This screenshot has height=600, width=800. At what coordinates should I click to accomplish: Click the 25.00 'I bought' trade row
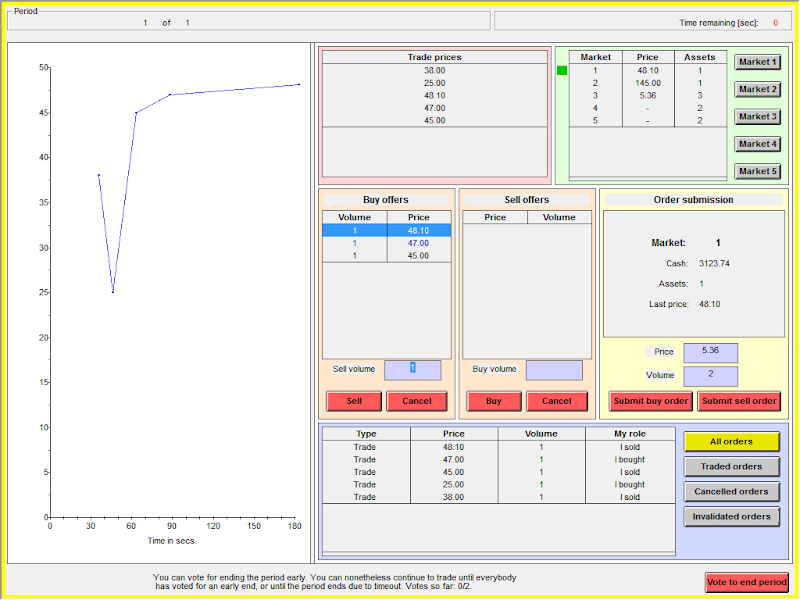coord(499,485)
